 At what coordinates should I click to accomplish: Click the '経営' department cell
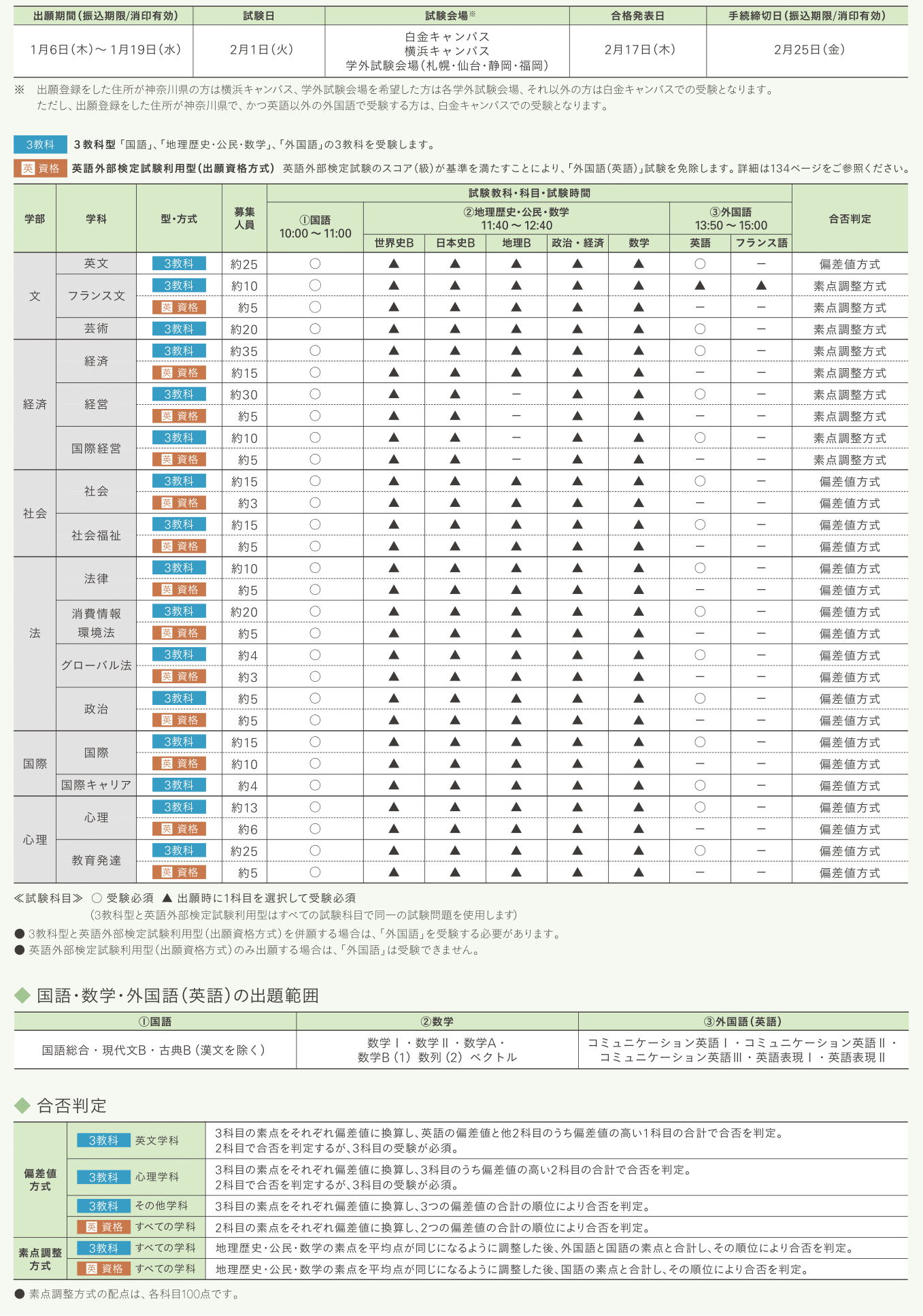(96, 405)
